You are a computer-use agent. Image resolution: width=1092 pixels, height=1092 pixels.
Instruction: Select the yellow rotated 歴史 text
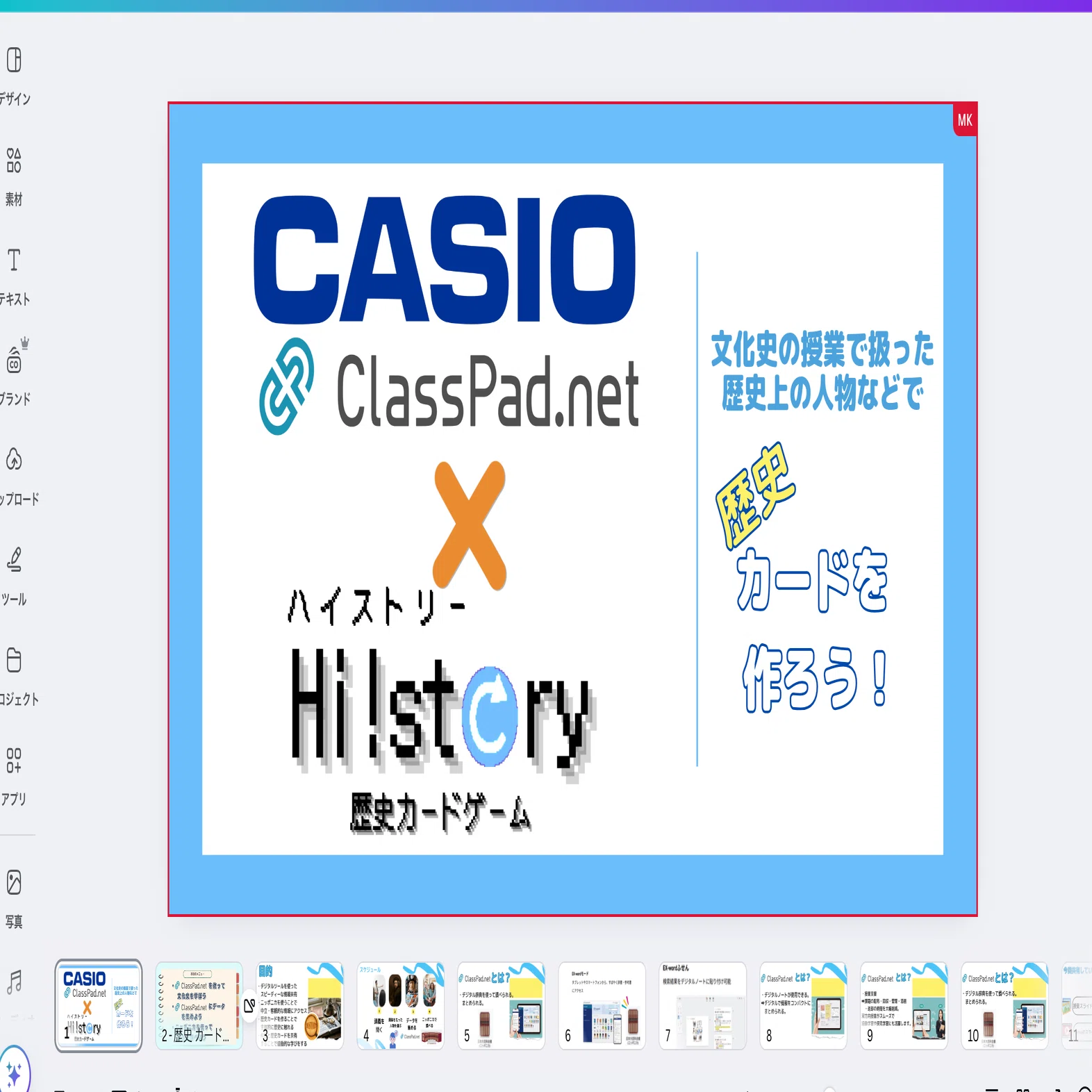click(755, 495)
